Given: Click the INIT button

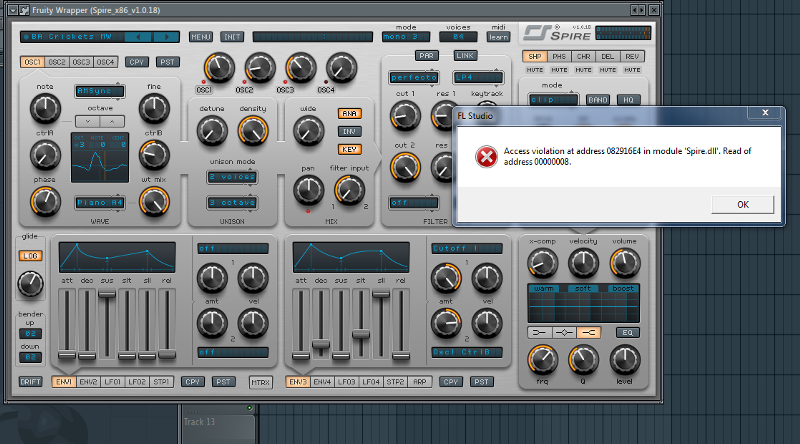Looking at the screenshot, I should pyautogui.click(x=232, y=37).
